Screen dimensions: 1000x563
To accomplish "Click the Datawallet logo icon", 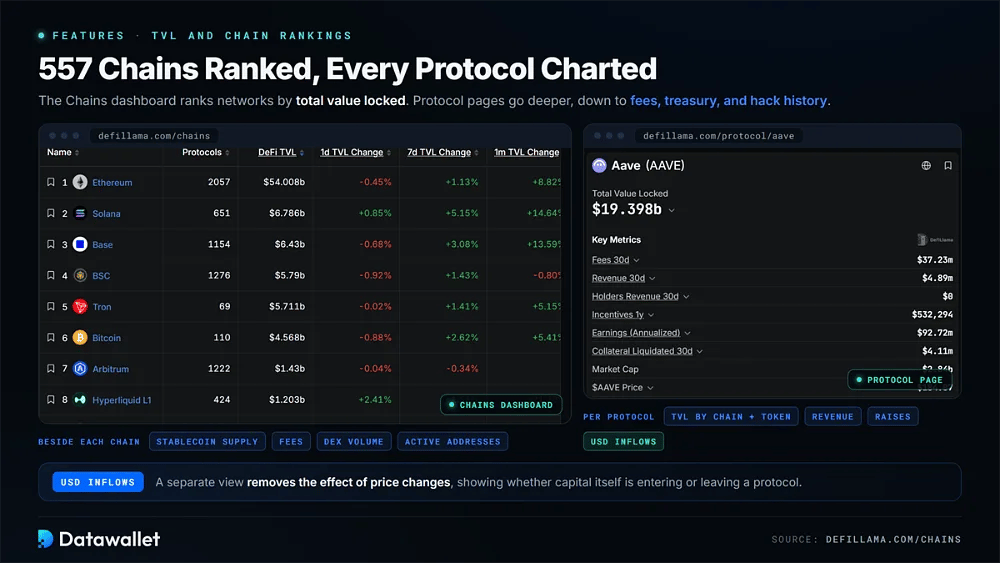I will 45,539.
